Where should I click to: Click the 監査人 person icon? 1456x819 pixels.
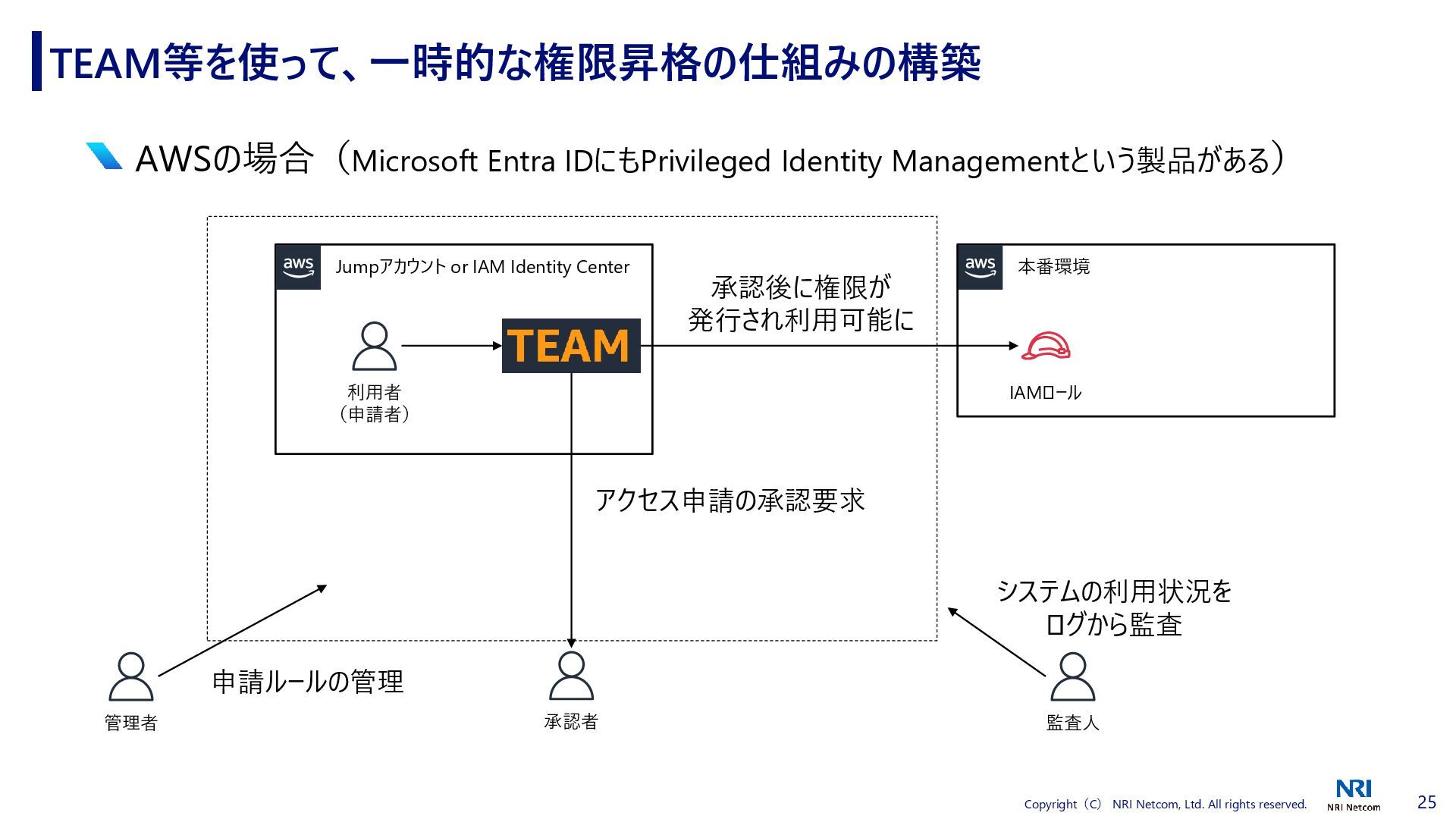click(x=1072, y=676)
